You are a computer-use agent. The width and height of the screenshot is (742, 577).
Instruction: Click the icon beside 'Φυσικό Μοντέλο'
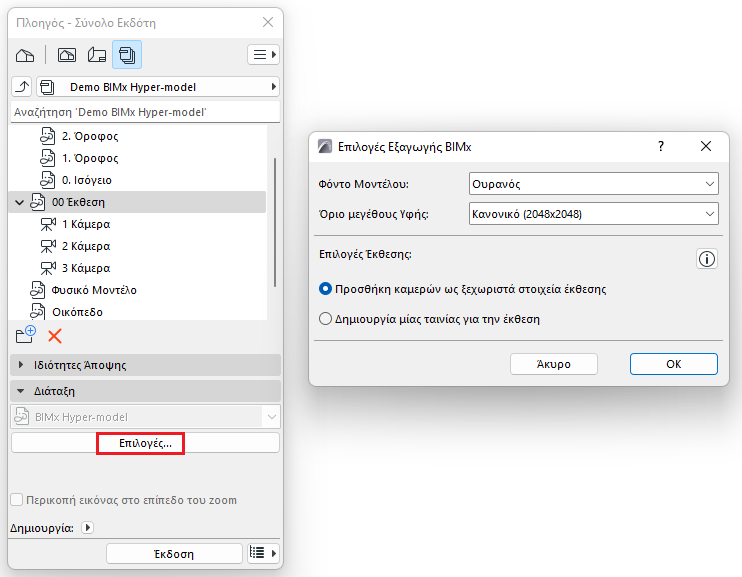click(x=37, y=290)
